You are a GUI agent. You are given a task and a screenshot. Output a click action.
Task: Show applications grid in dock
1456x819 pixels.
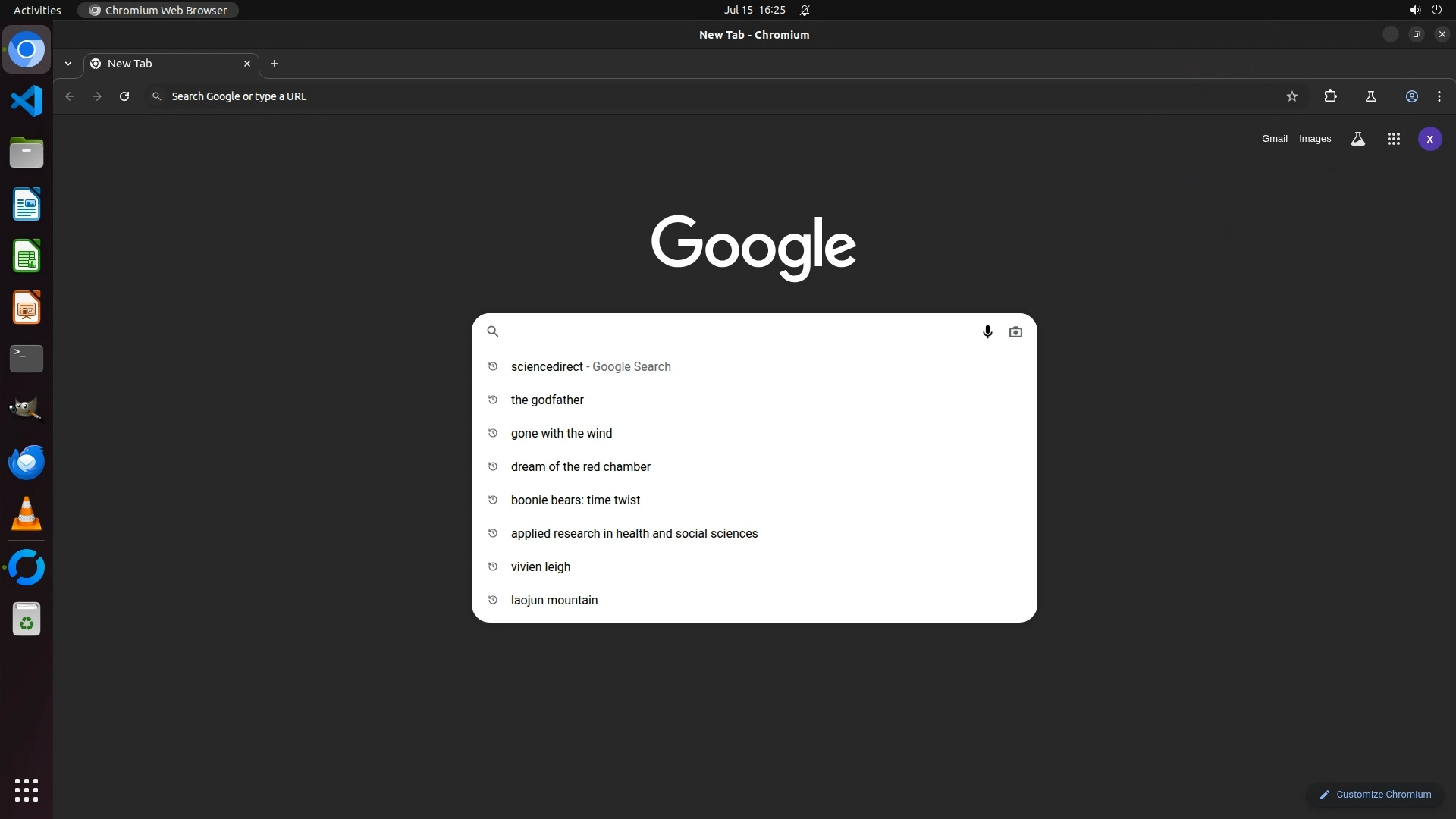click(x=27, y=790)
